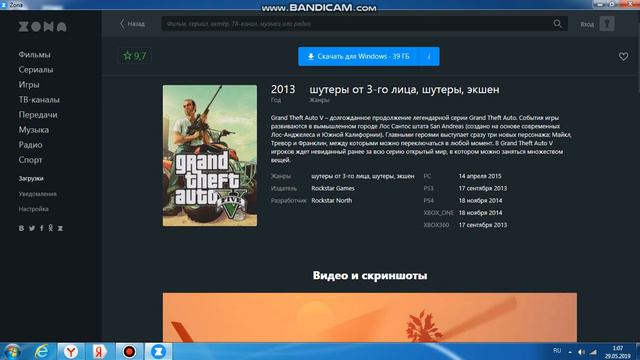Click the PS4 release date 18 ноября 2014

480,200
